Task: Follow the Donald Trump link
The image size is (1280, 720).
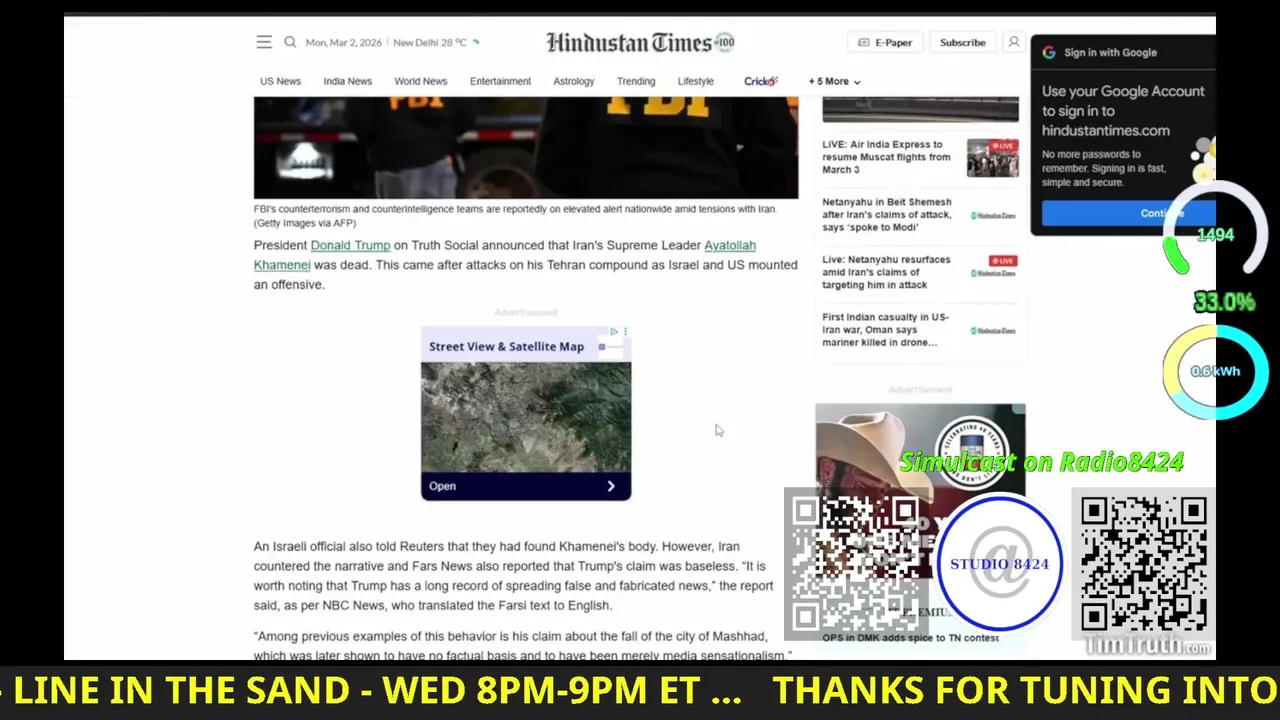Action: (x=350, y=245)
